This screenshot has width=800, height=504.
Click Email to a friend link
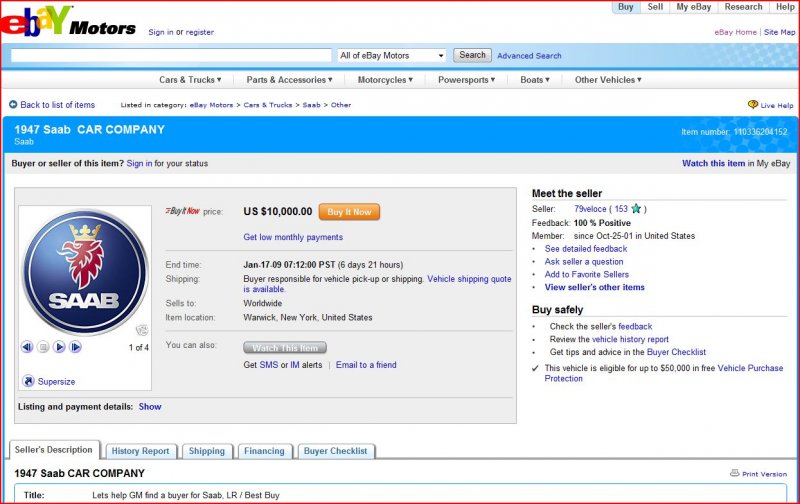[x=366, y=365]
